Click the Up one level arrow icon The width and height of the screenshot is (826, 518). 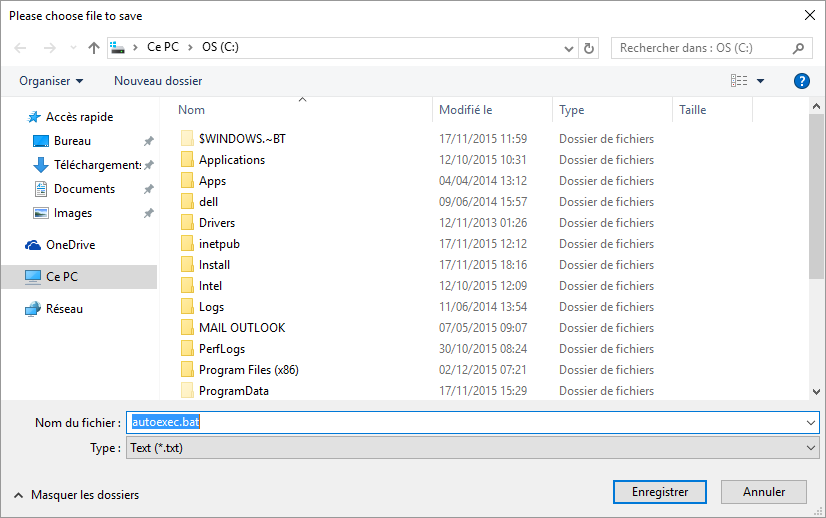click(94, 48)
